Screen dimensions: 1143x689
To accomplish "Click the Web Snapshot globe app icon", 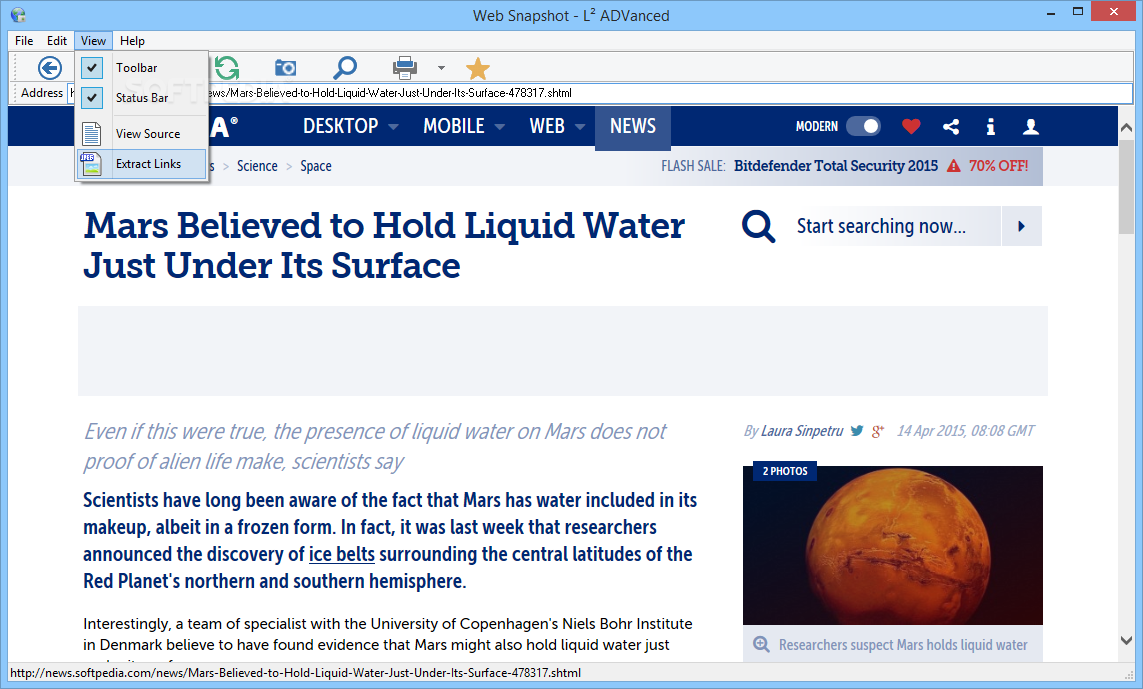I will pos(17,15).
